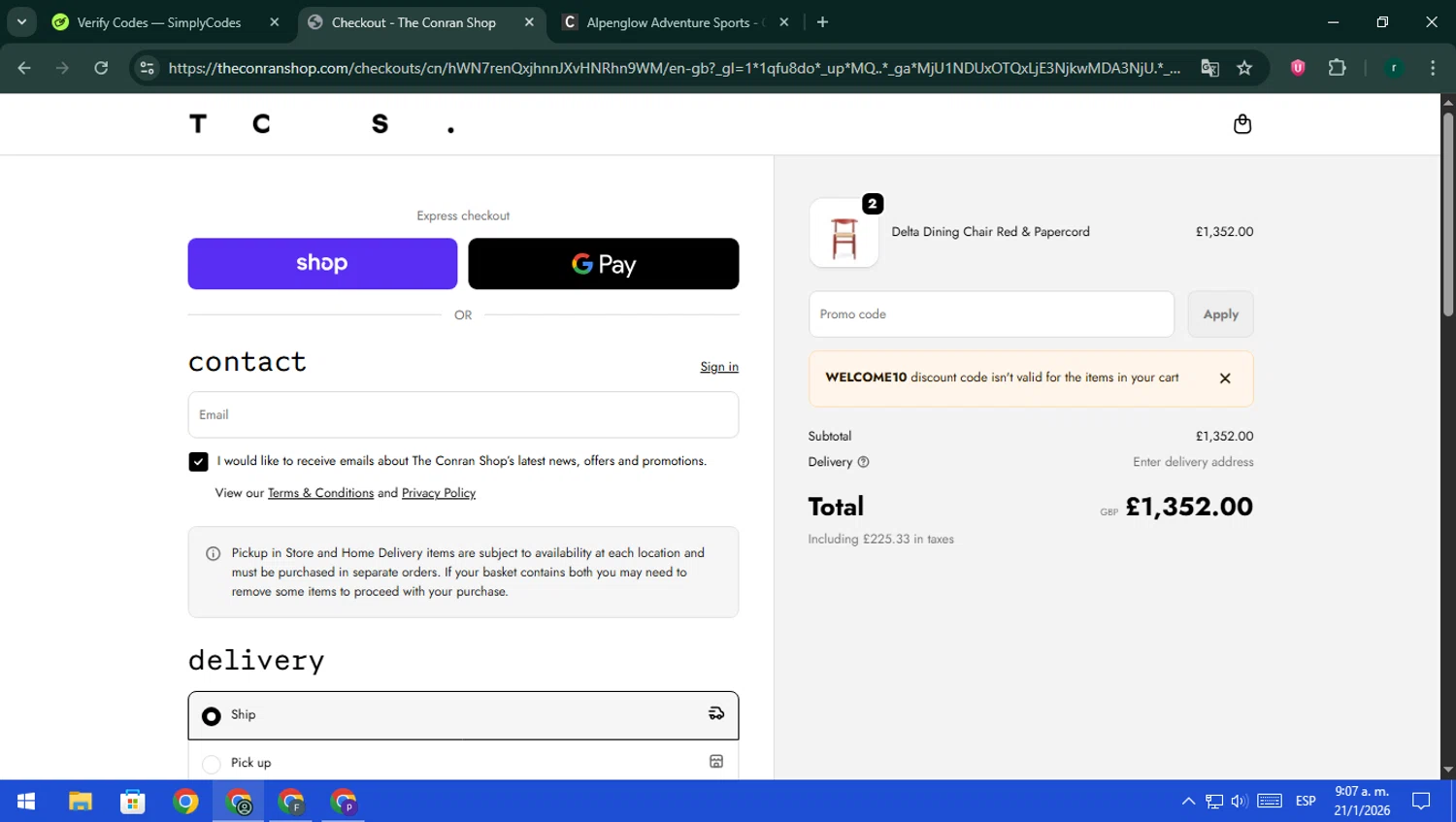
Task: Click the Delta Dining Chair Red & Papercord name
Action: pos(990,232)
